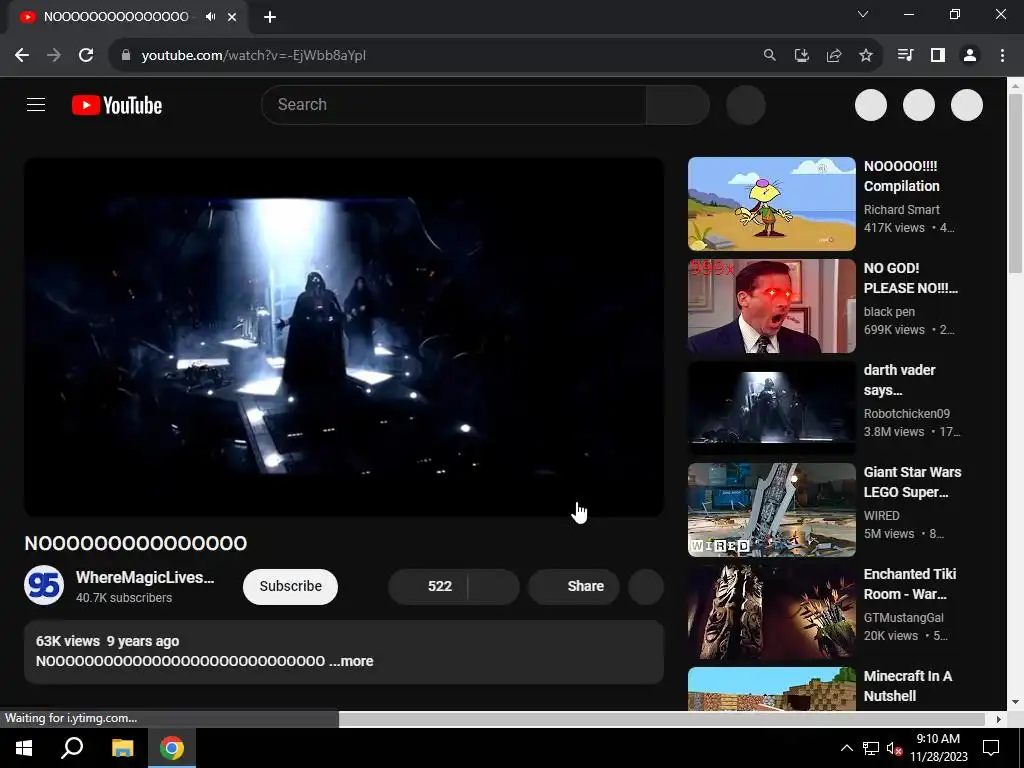Screen dimensions: 1024x768
Task: Click the install app icon in the address bar
Action: [801, 56]
